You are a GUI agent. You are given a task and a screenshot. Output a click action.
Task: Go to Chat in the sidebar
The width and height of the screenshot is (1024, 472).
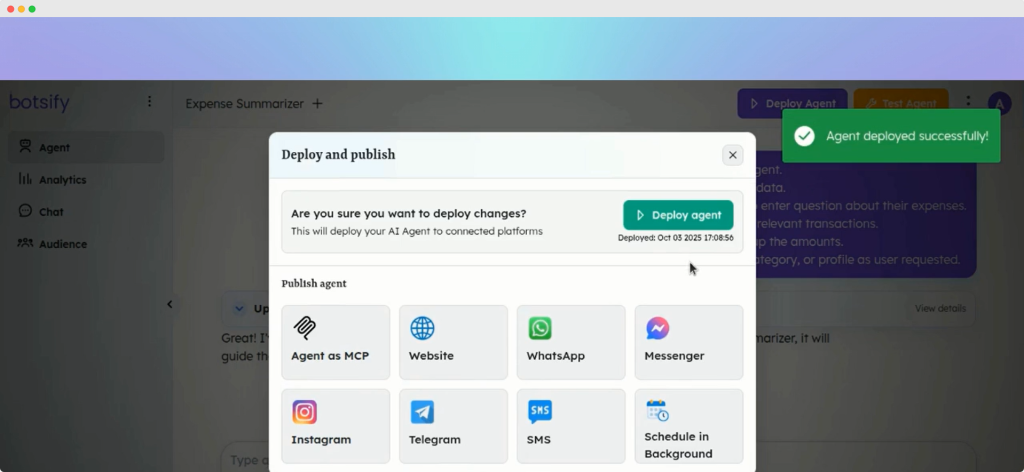(x=51, y=212)
